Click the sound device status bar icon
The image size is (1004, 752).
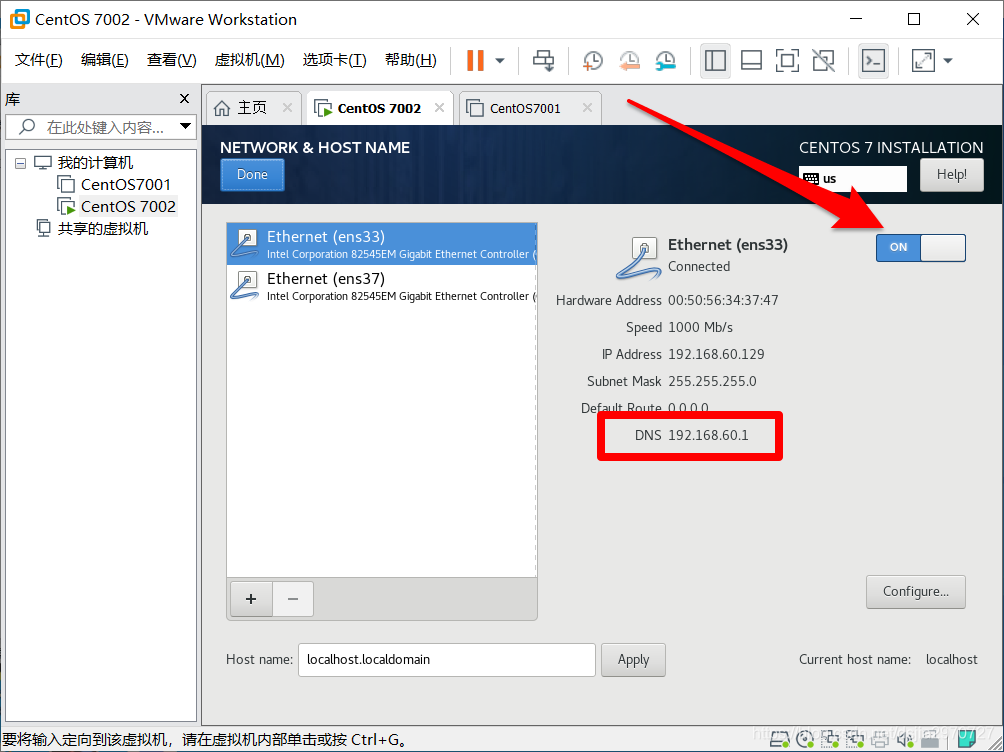tap(904, 739)
